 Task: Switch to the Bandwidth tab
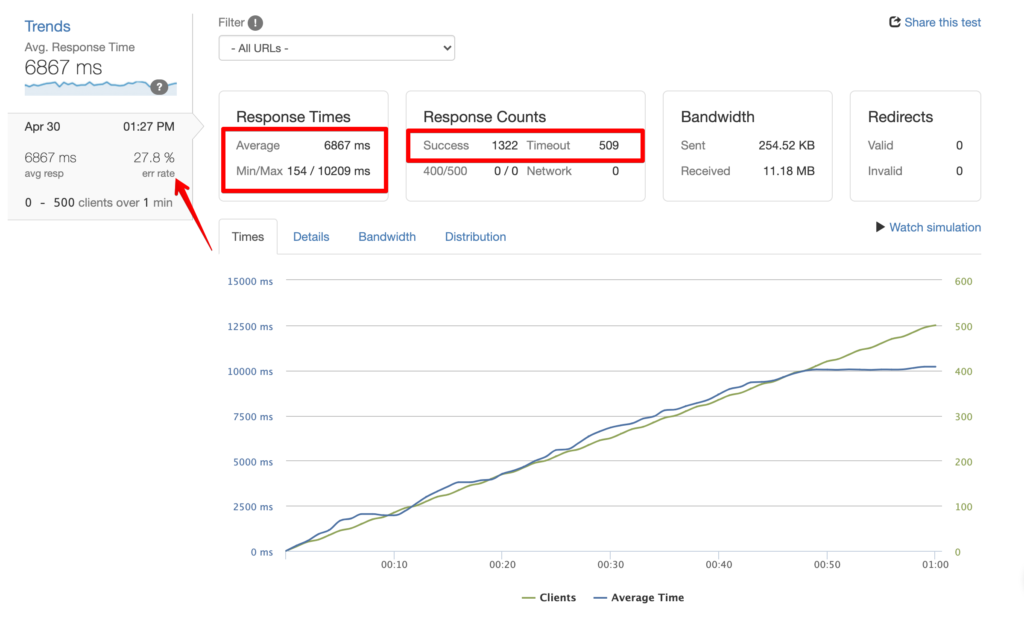387,236
